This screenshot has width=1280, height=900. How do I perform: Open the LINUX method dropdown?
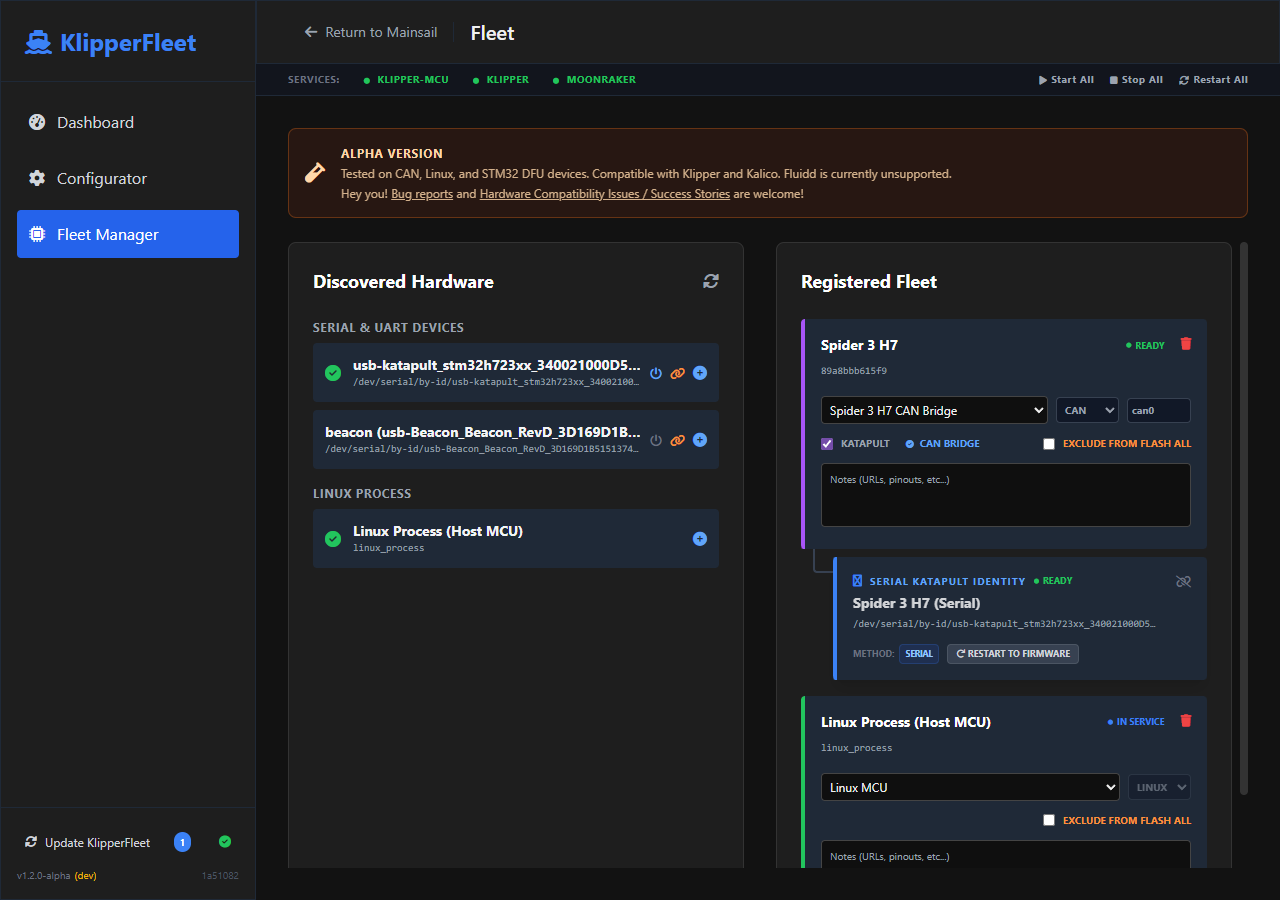[1159, 787]
